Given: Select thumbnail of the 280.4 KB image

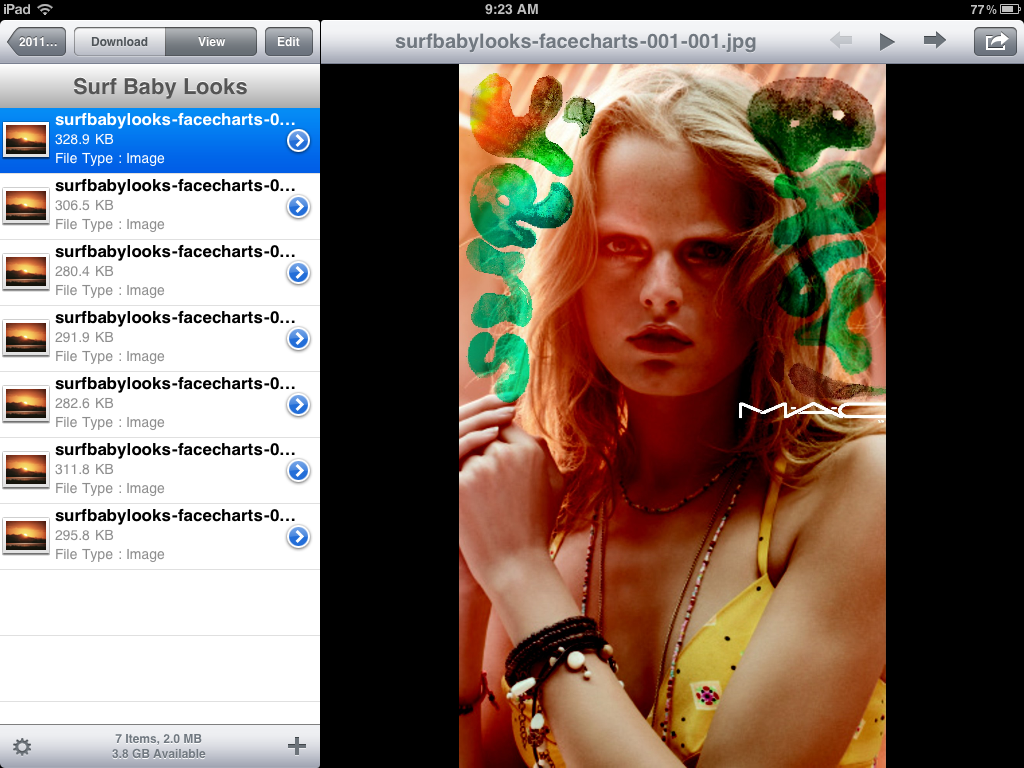Looking at the screenshot, I should pyautogui.click(x=26, y=272).
